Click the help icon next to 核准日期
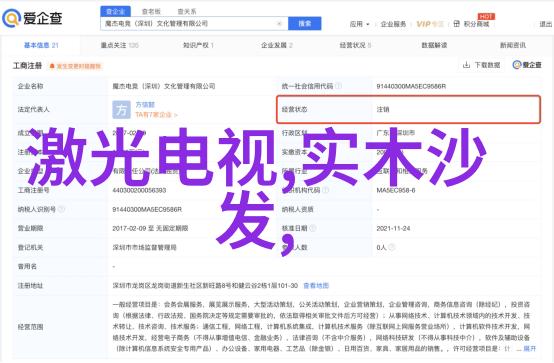The height and width of the screenshot is (363, 554). point(313,228)
